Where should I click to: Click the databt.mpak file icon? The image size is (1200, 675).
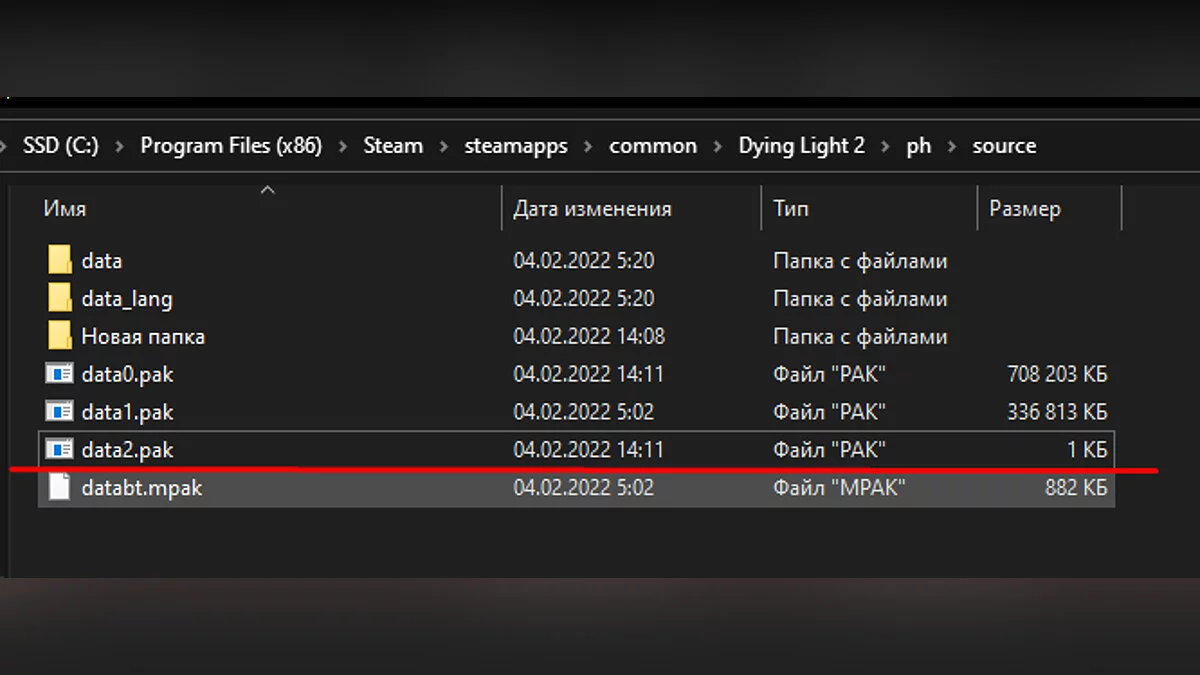coord(60,488)
